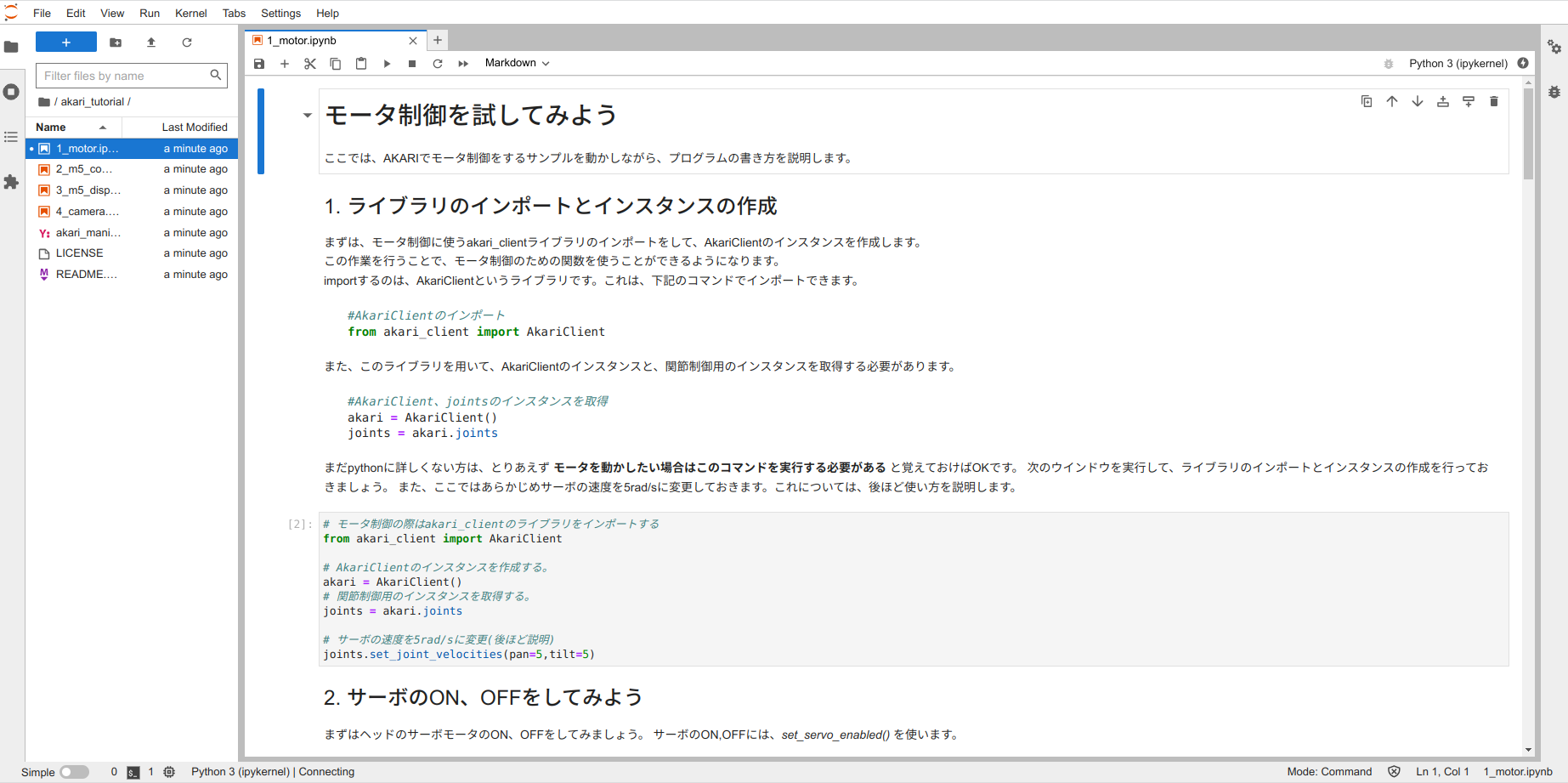Delete the selected cell using trash icon

[1494, 102]
